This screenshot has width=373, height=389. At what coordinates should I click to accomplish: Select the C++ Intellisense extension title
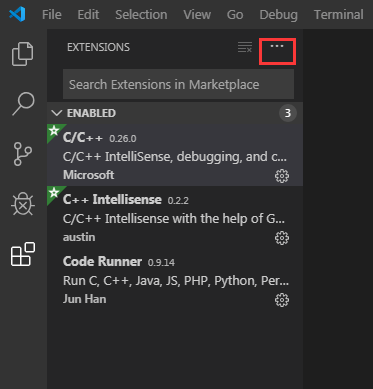pyautogui.click(x=112, y=199)
